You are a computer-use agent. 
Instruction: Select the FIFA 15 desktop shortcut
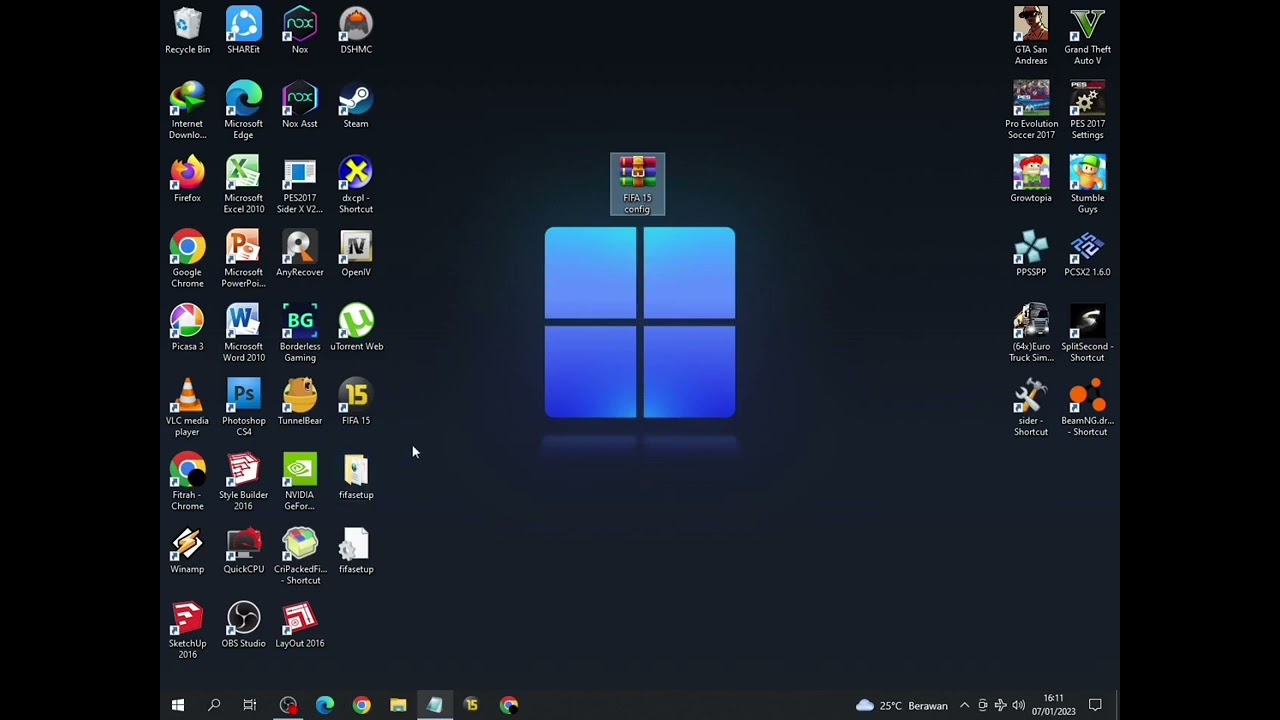click(356, 402)
